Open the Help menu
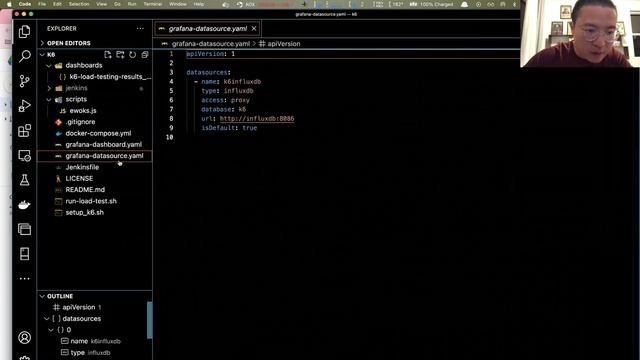This screenshot has height=360, width=640. [199, 4]
